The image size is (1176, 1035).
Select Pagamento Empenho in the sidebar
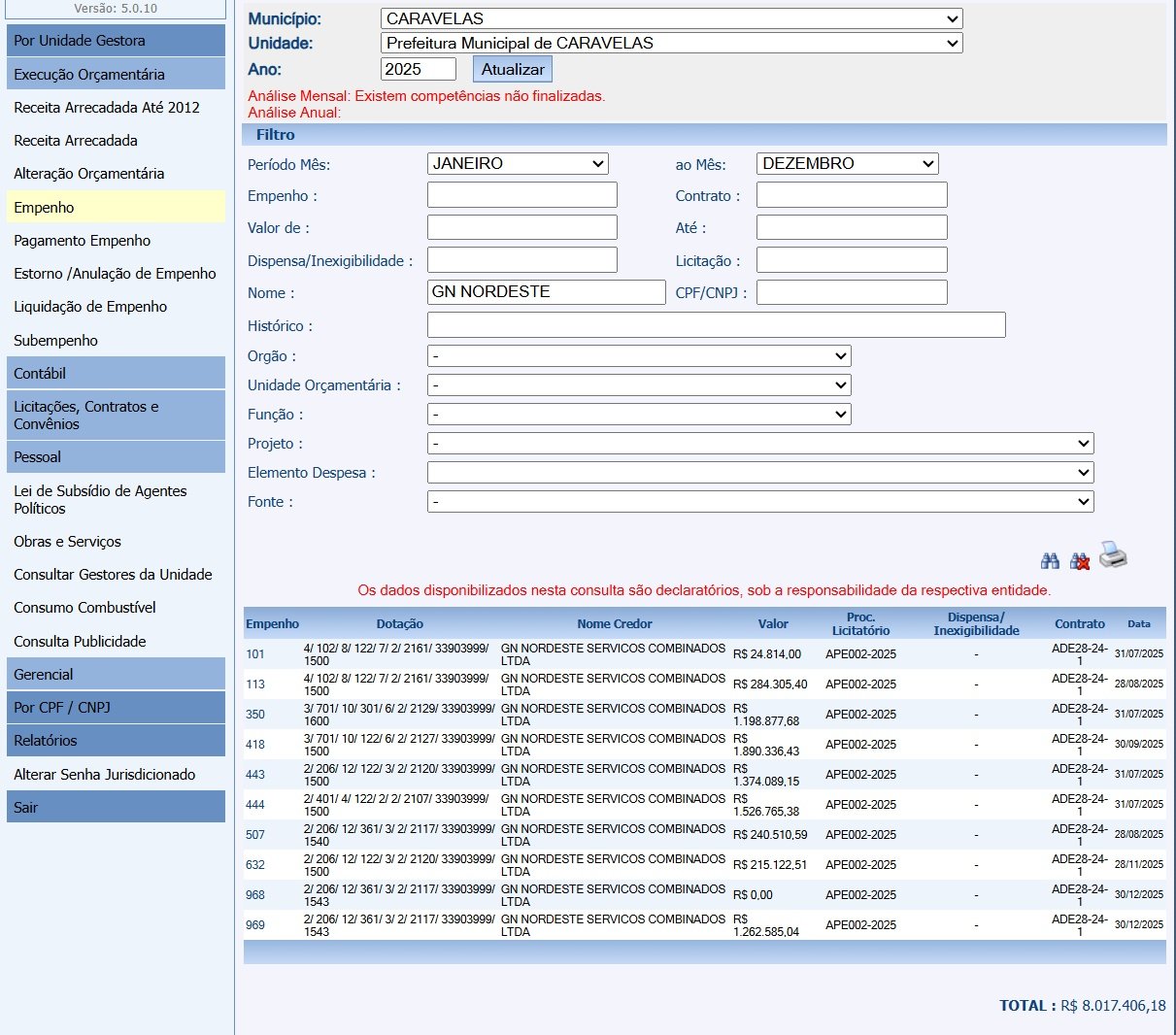point(83,241)
